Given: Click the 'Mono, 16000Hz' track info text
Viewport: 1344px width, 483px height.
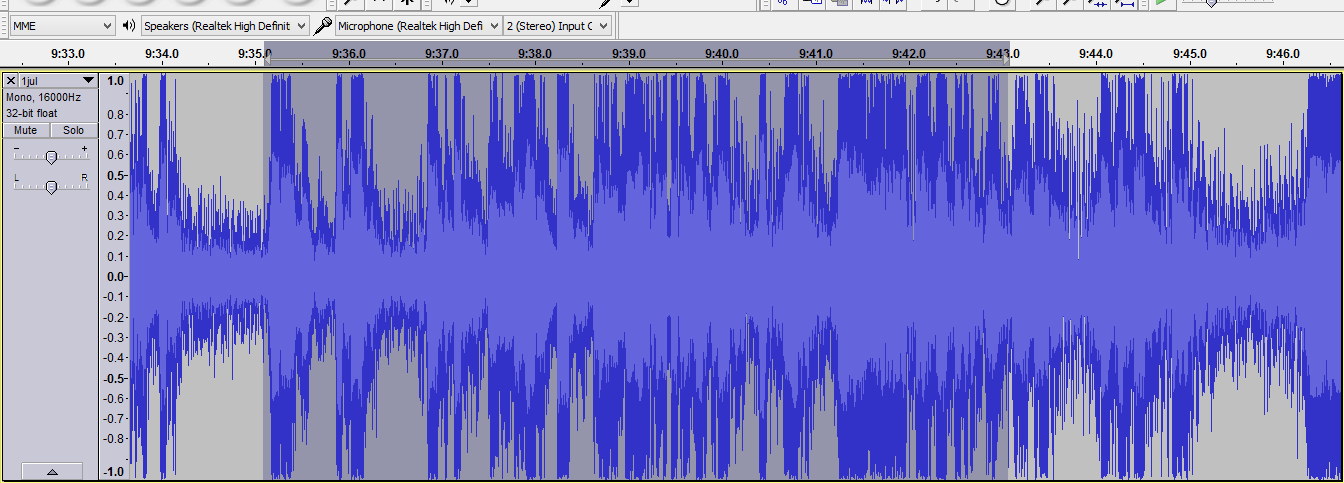Looking at the screenshot, I should tap(44, 98).
